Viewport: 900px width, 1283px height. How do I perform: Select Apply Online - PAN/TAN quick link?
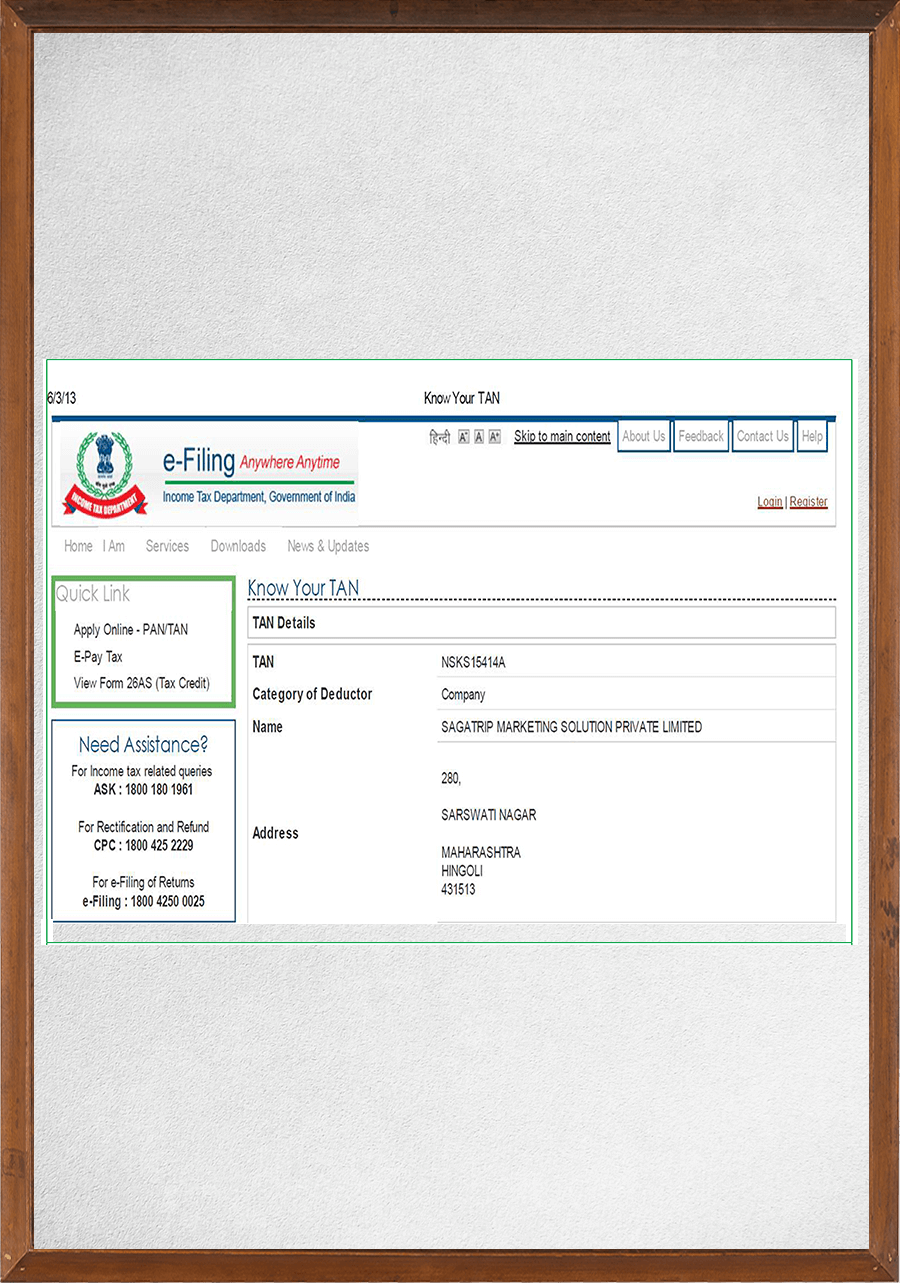131,630
